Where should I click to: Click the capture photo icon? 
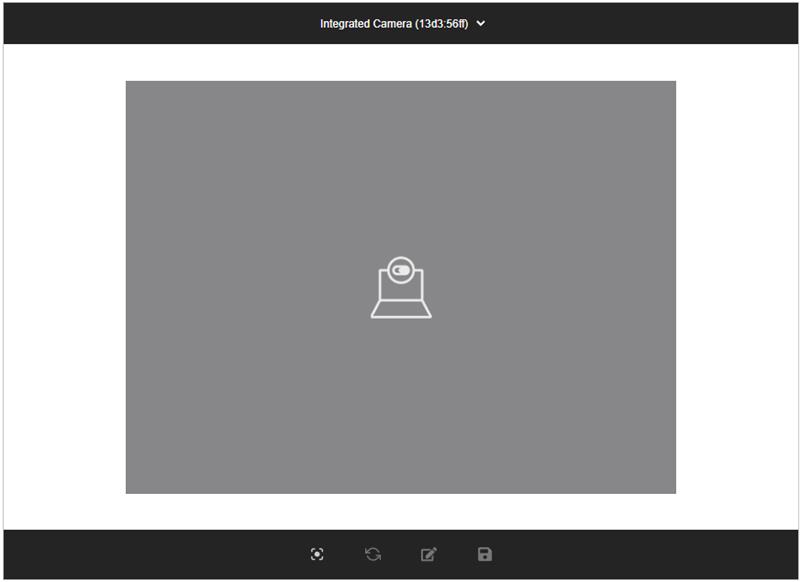pos(317,554)
